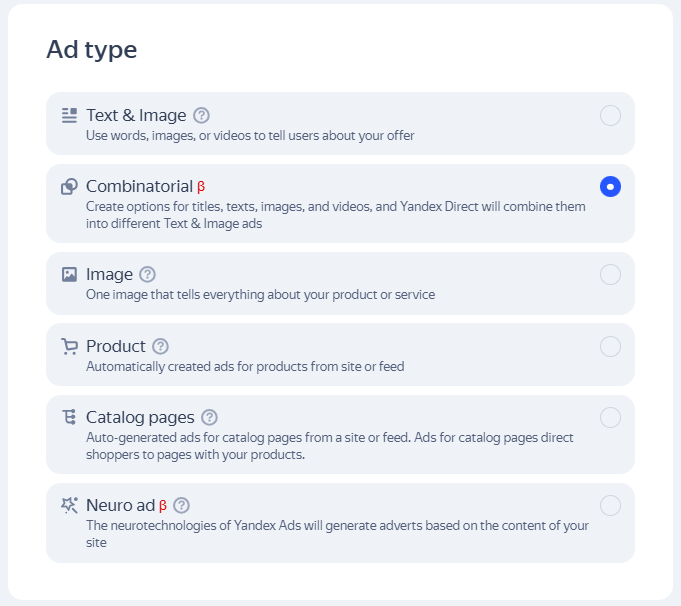Click the Product shopping cart icon
The height and width of the screenshot is (606, 681).
click(69, 346)
